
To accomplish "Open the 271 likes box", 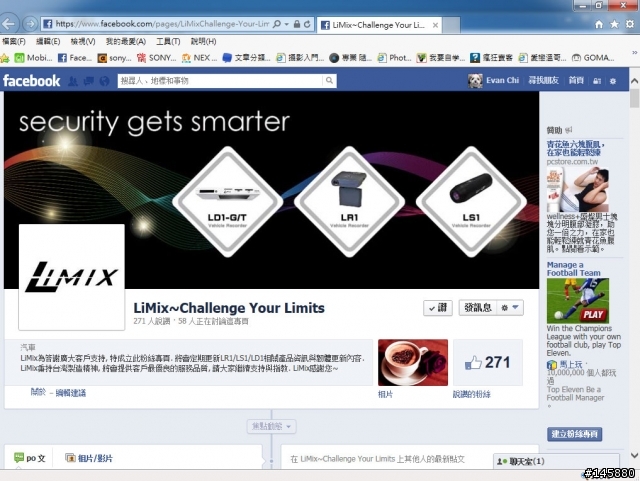I will point(488,363).
